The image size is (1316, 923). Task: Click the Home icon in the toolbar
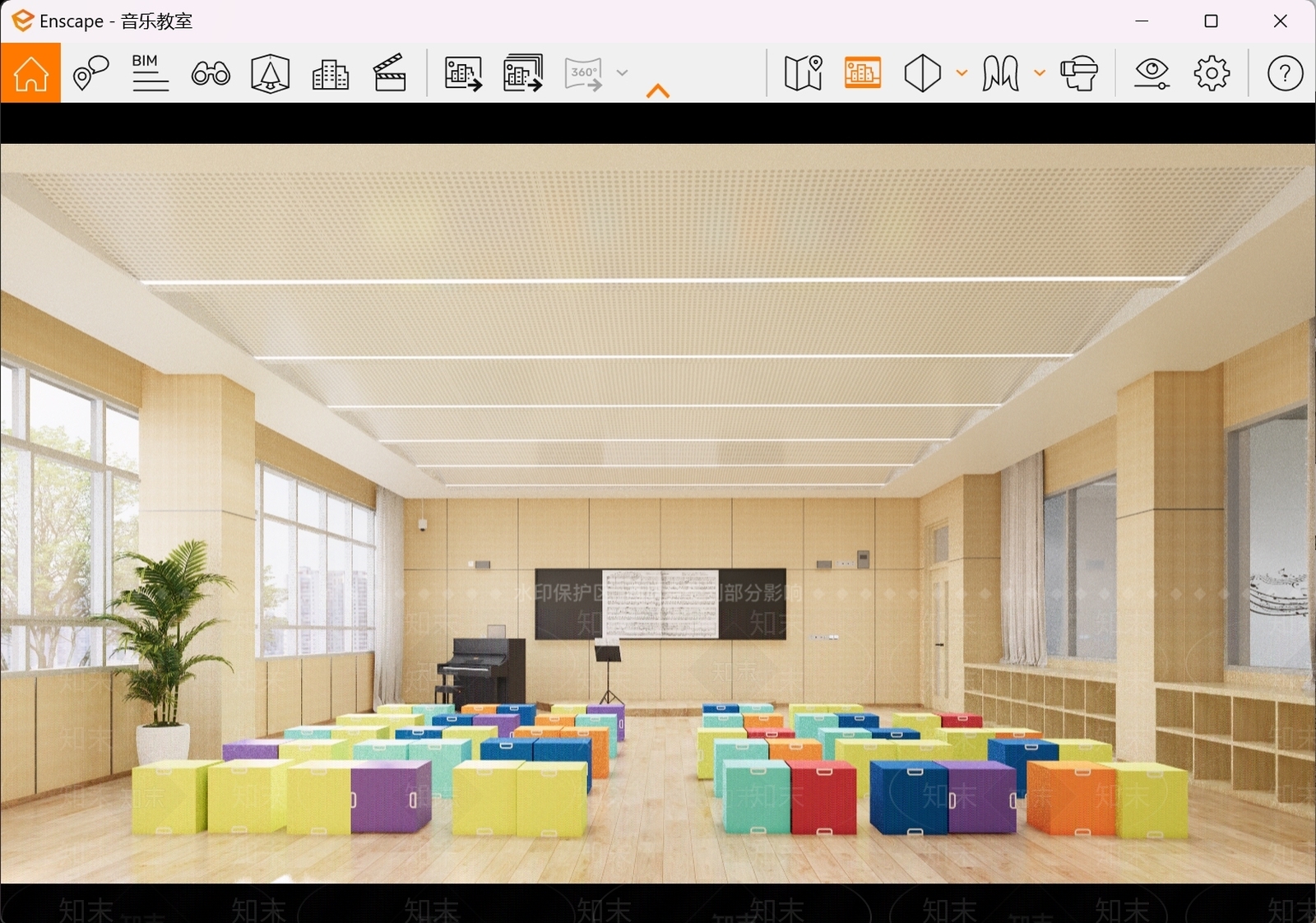pyautogui.click(x=30, y=73)
